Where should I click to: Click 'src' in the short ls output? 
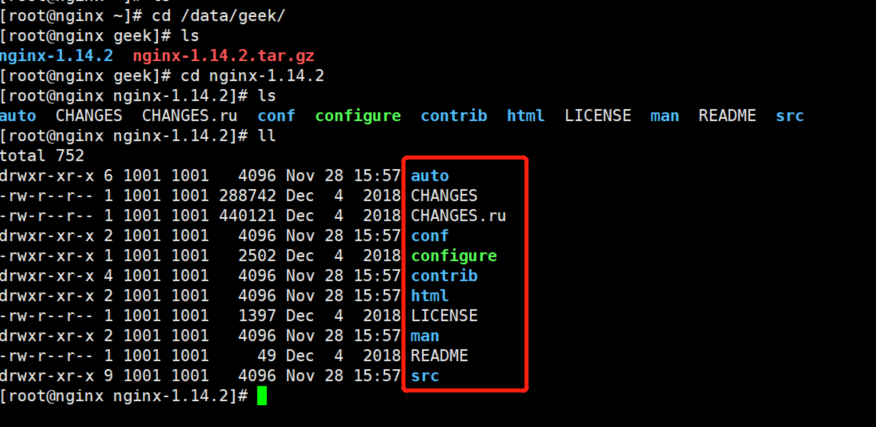pyautogui.click(x=789, y=116)
